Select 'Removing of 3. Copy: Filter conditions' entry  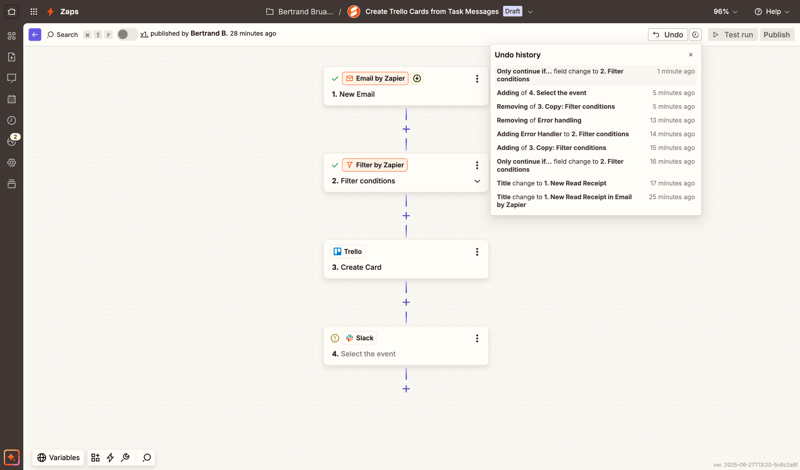pos(595,107)
